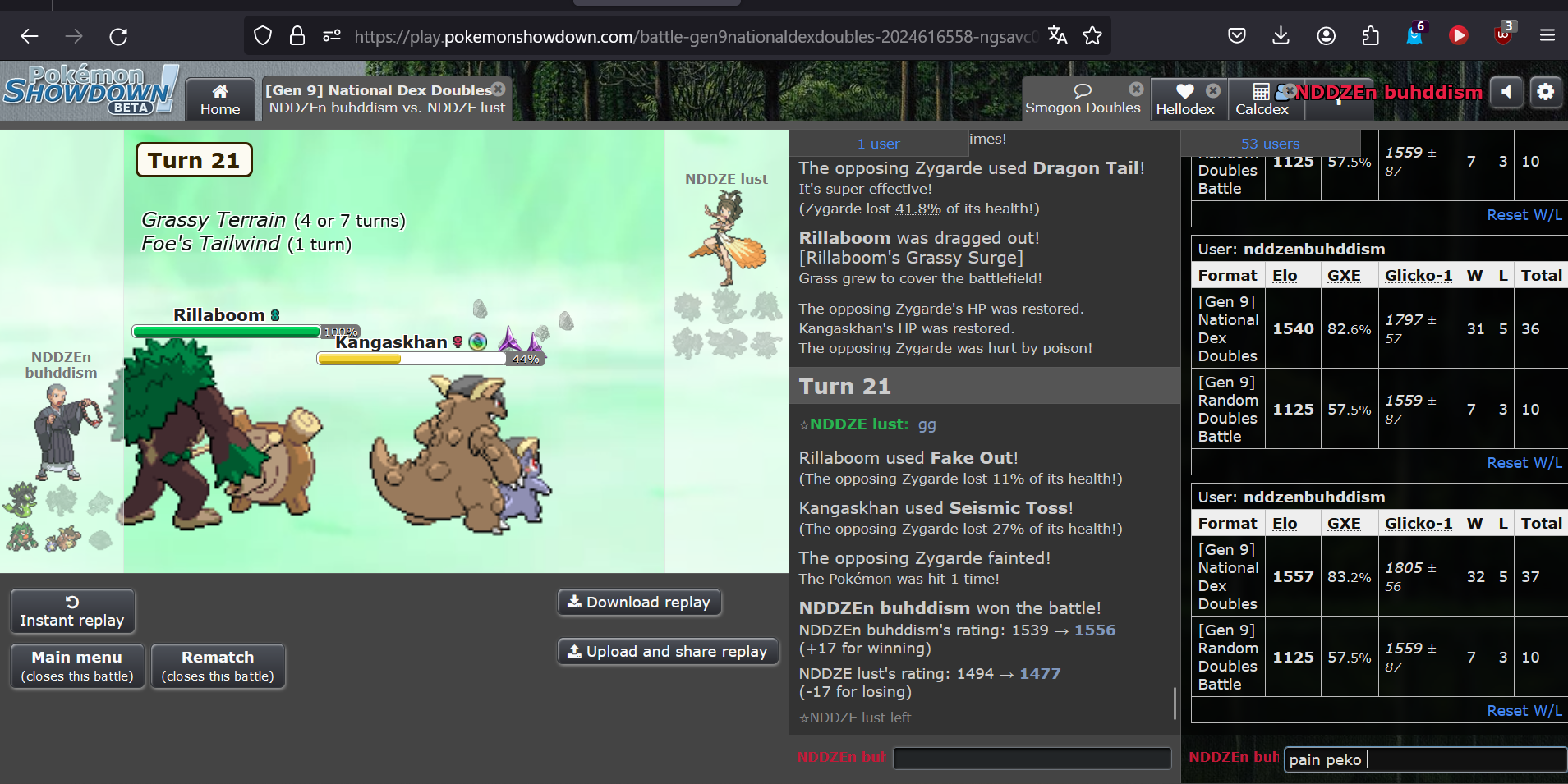Click the Turn 21 heading in battle log
1568x784 pixels.
pyautogui.click(x=845, y=386)
